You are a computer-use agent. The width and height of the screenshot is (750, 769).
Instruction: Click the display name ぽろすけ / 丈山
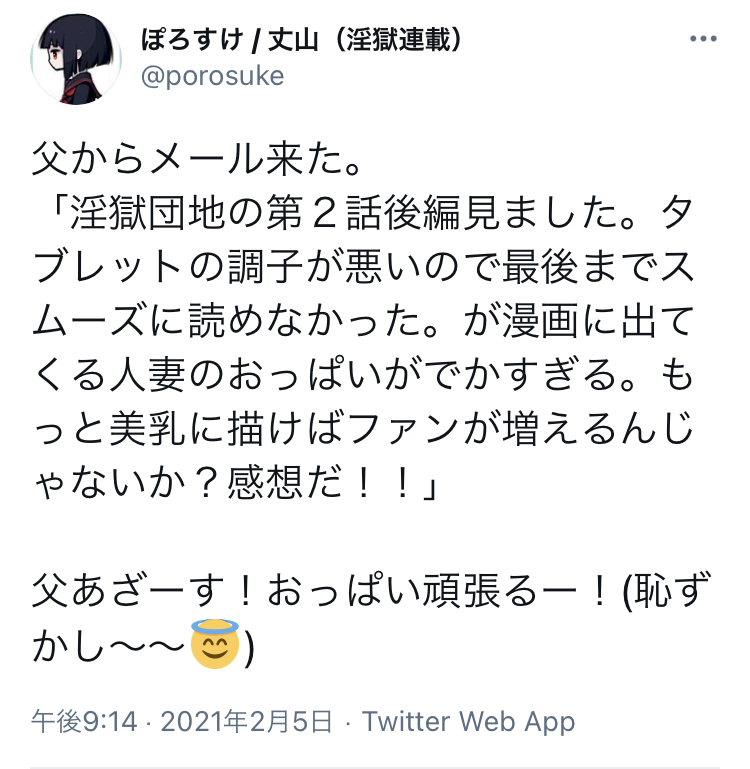[230, 39]
